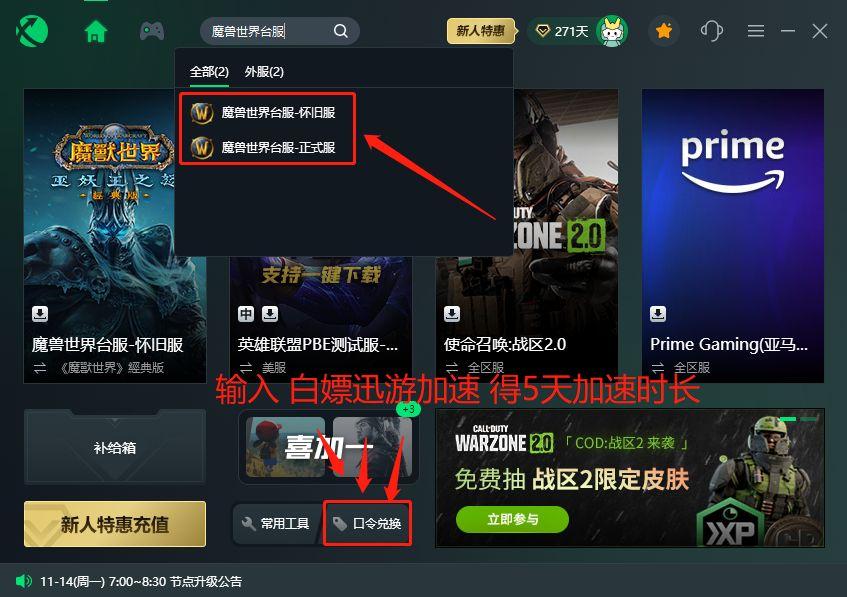This screenshot has width=847, height=597.
Task: Go to the green home icon
Action: coord(96,31)
